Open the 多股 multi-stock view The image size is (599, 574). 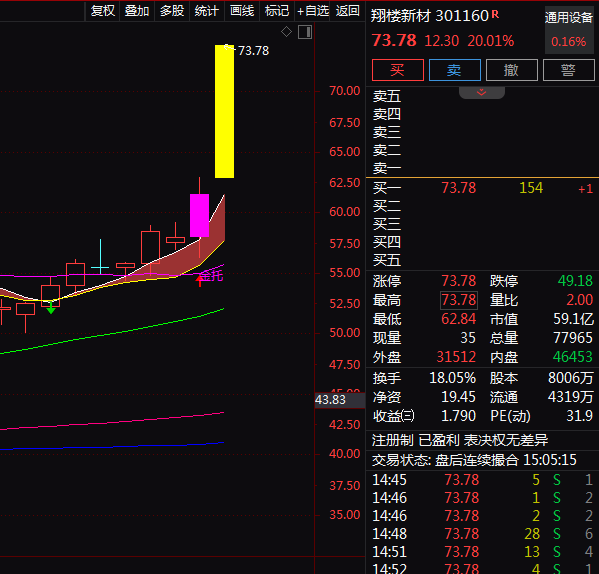pos(172,10)
